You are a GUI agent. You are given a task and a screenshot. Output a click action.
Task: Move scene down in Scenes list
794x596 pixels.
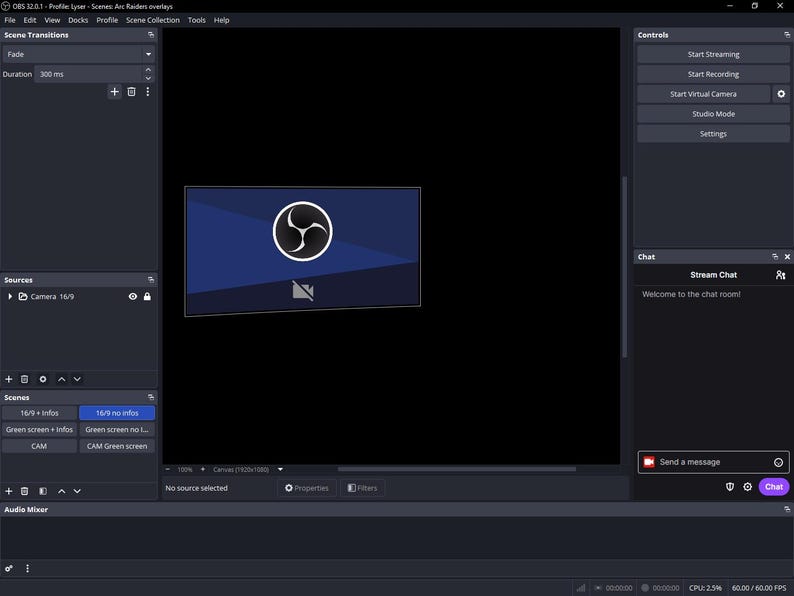coord(77,491)
